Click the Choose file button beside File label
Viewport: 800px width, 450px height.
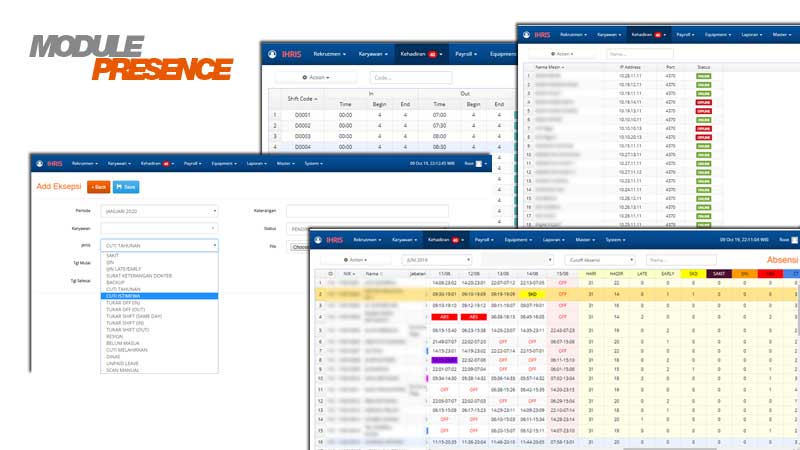point(300,247)
